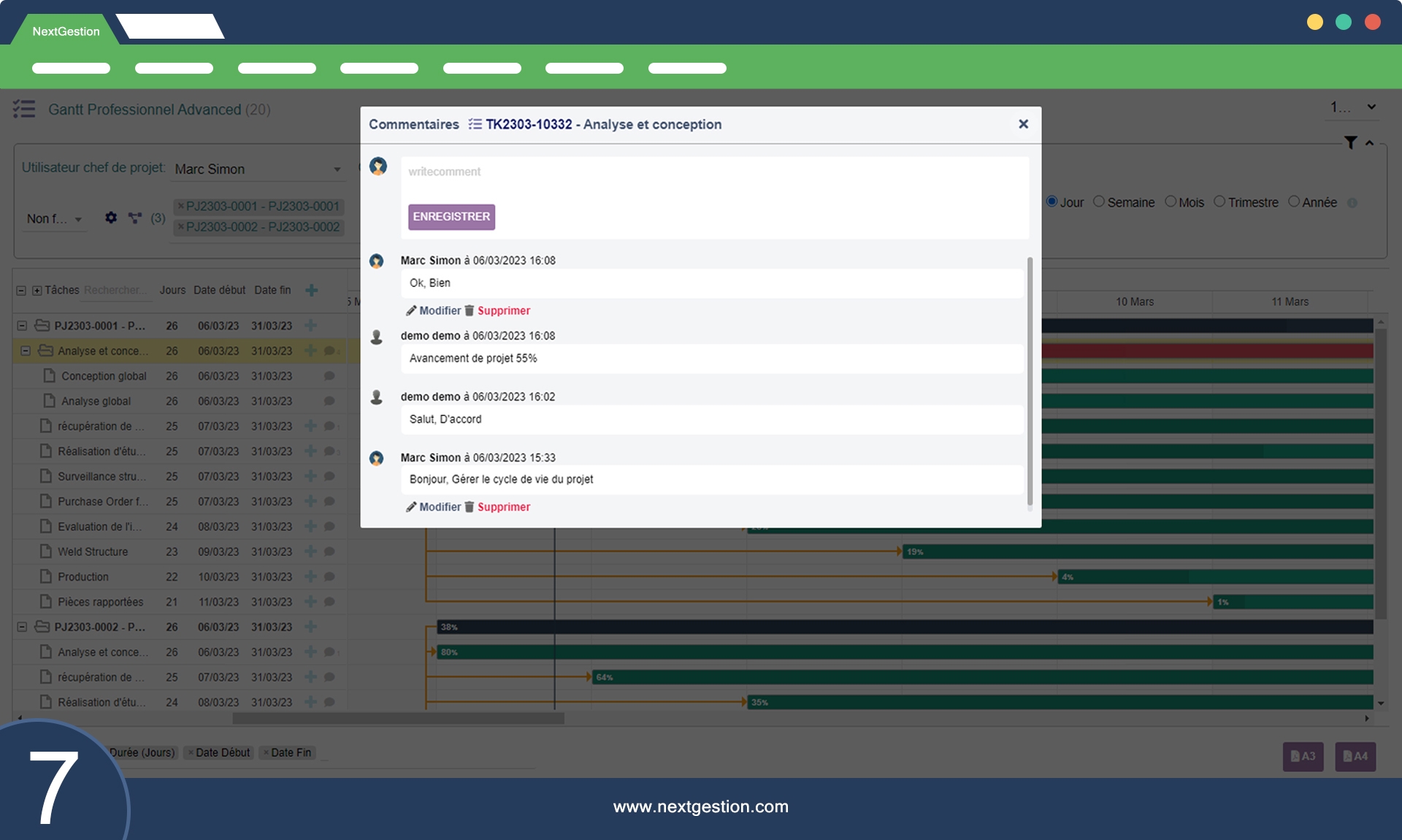The image size is (1402, 840).
Task: Click the Gantt list icon near title
Action: [24, 109]
